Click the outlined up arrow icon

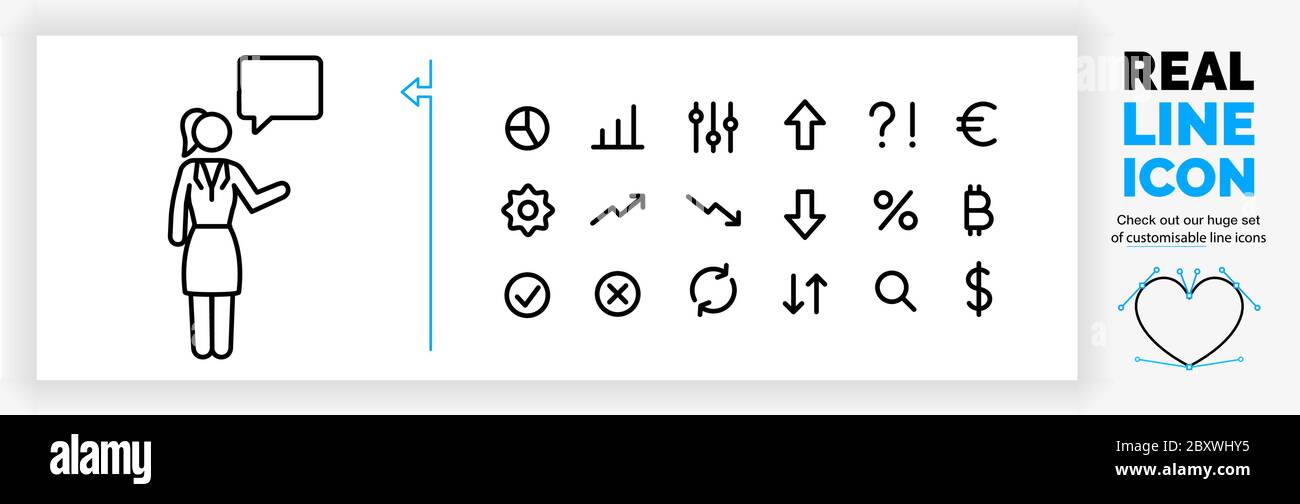pos(804,126)
